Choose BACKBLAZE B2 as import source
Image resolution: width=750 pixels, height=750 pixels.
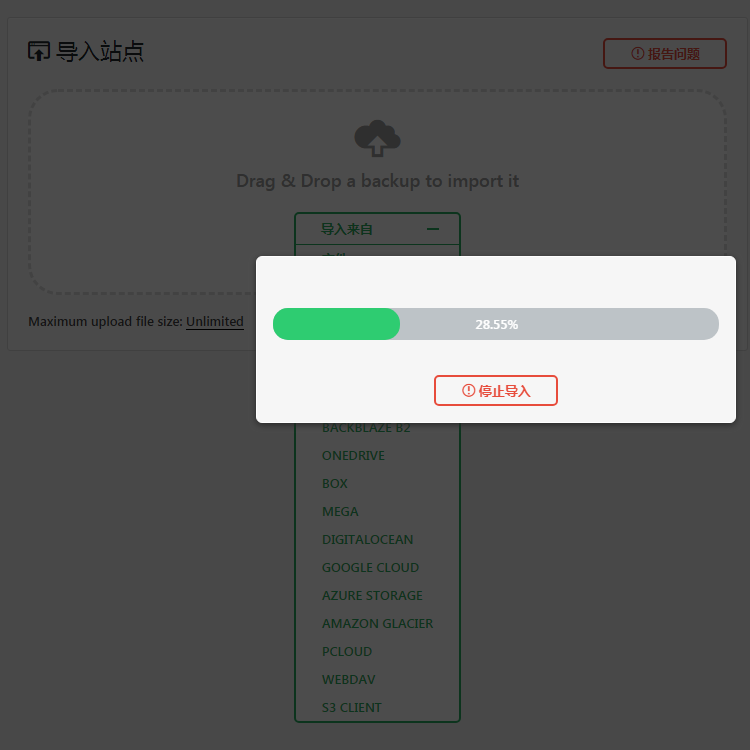coord(366,428)
